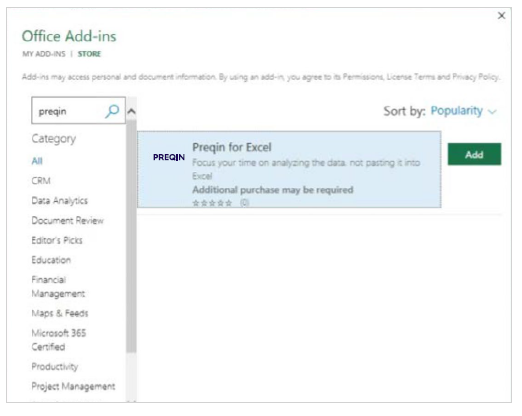This screenshot has width=522, height=416.
Task: Open the Sort by Popularity dropdown
Action: point(463,111)
